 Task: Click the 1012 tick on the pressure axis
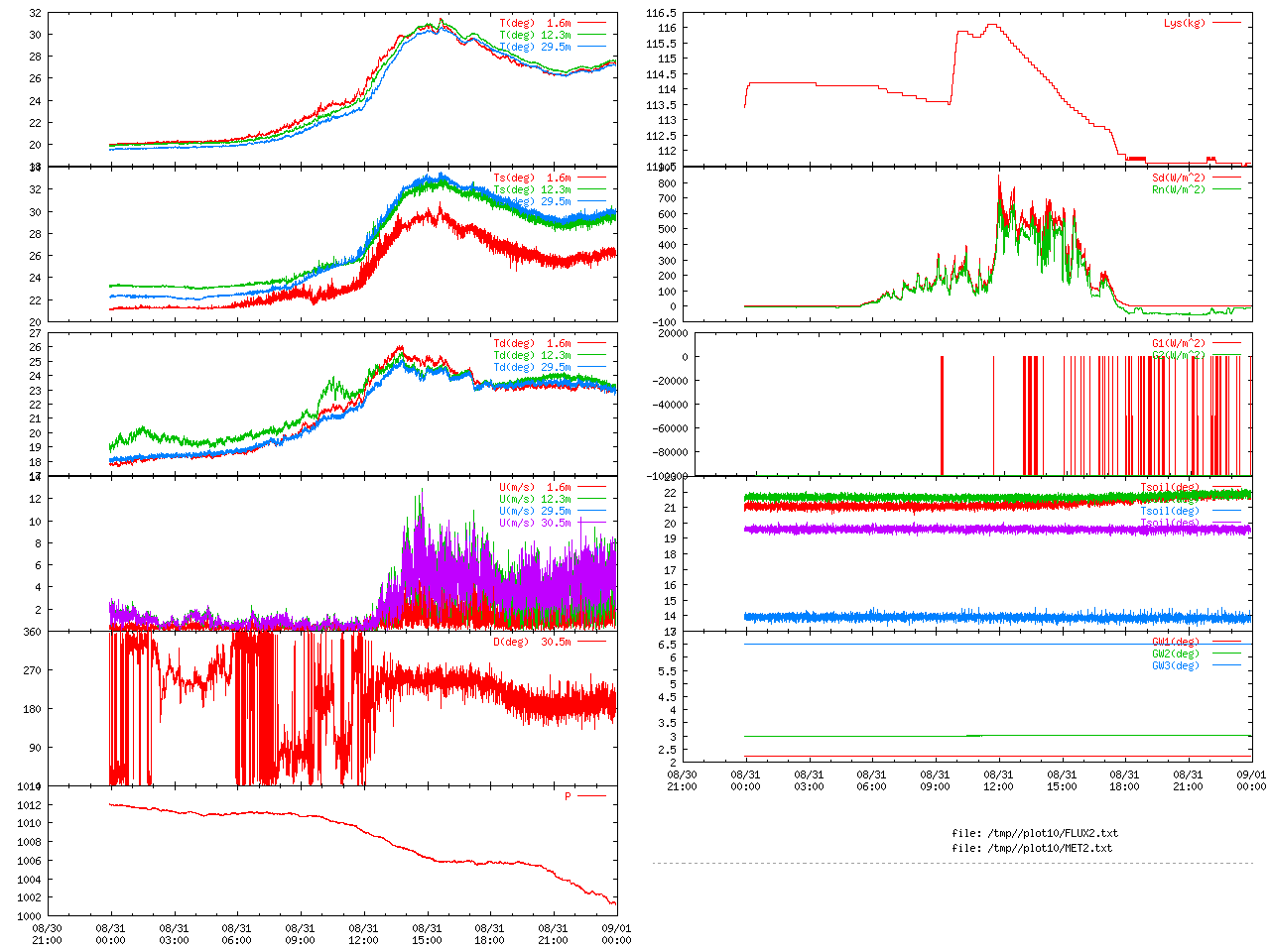(x=29, y=805)
